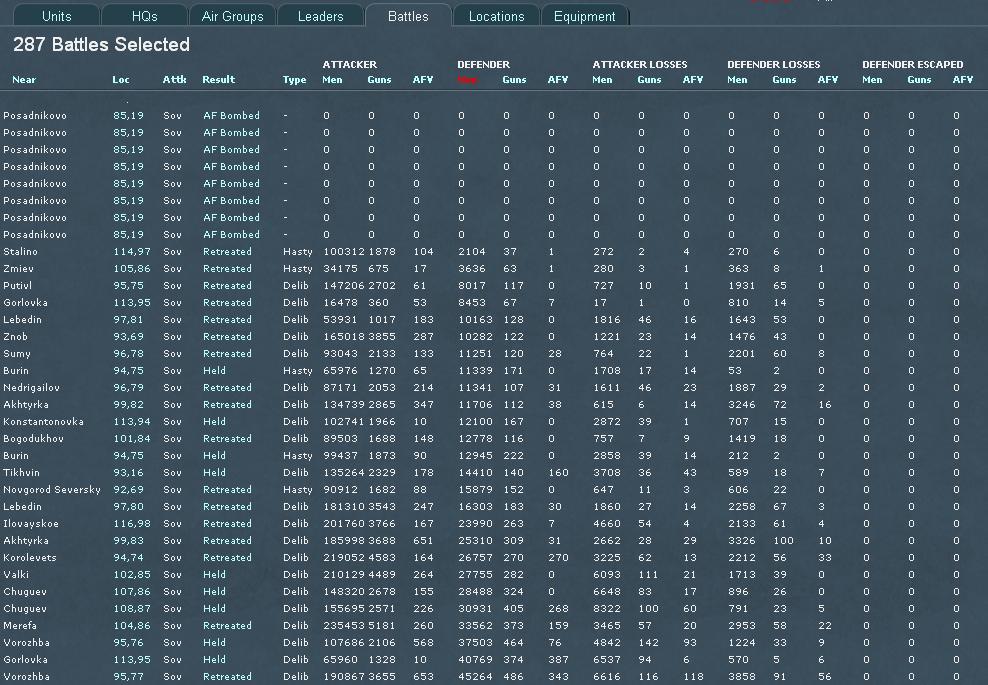Sort by the Result column header
The width and height of the screenshot is (988, 685).
click(219, 79)
